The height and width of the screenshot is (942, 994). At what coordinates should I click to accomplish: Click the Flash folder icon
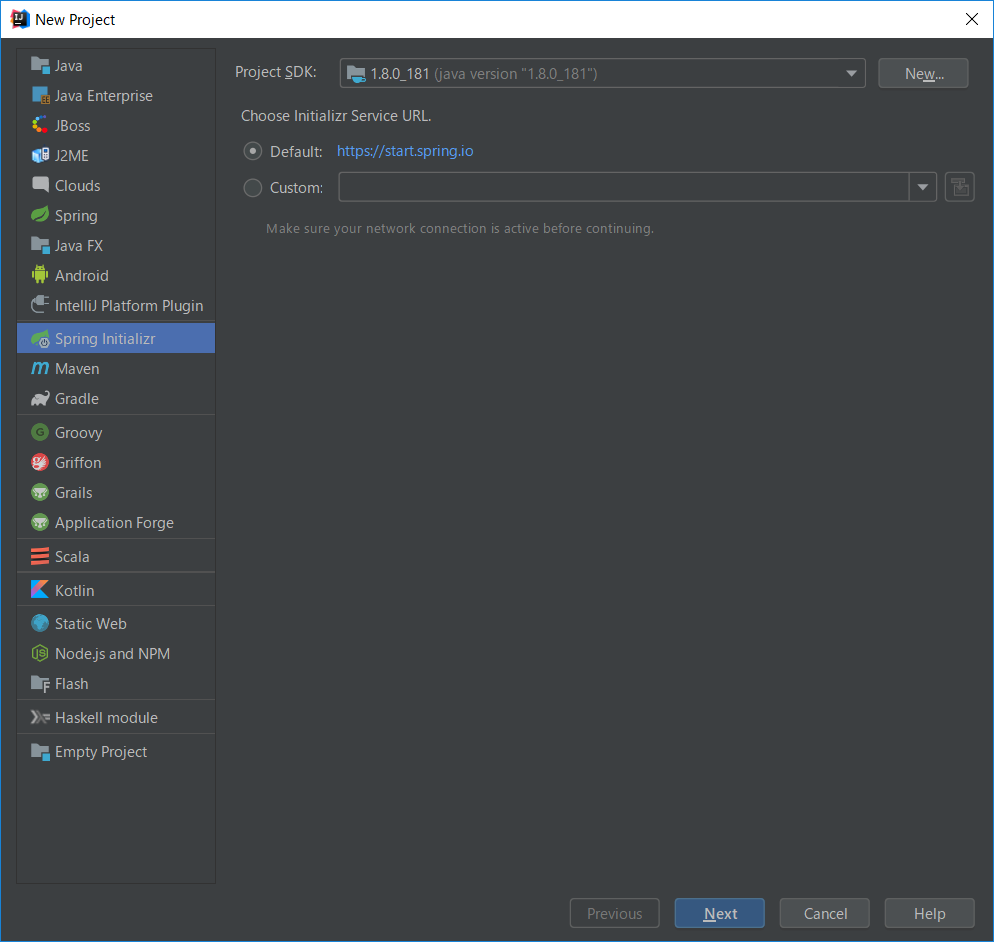(40, 683)
